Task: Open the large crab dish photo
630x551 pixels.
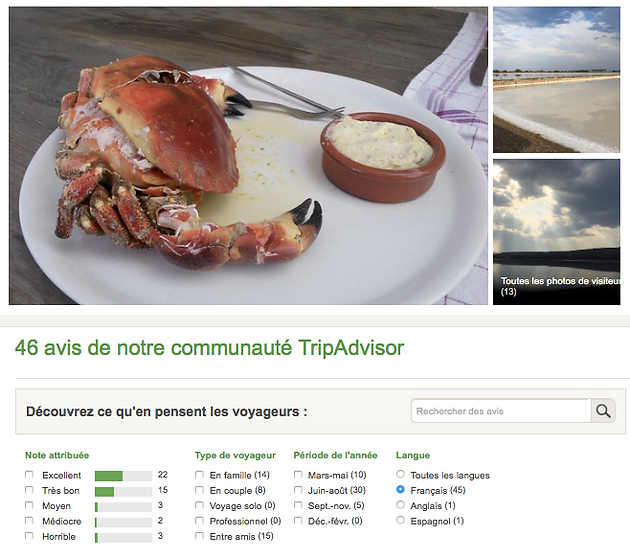Action: coord(248,156)
